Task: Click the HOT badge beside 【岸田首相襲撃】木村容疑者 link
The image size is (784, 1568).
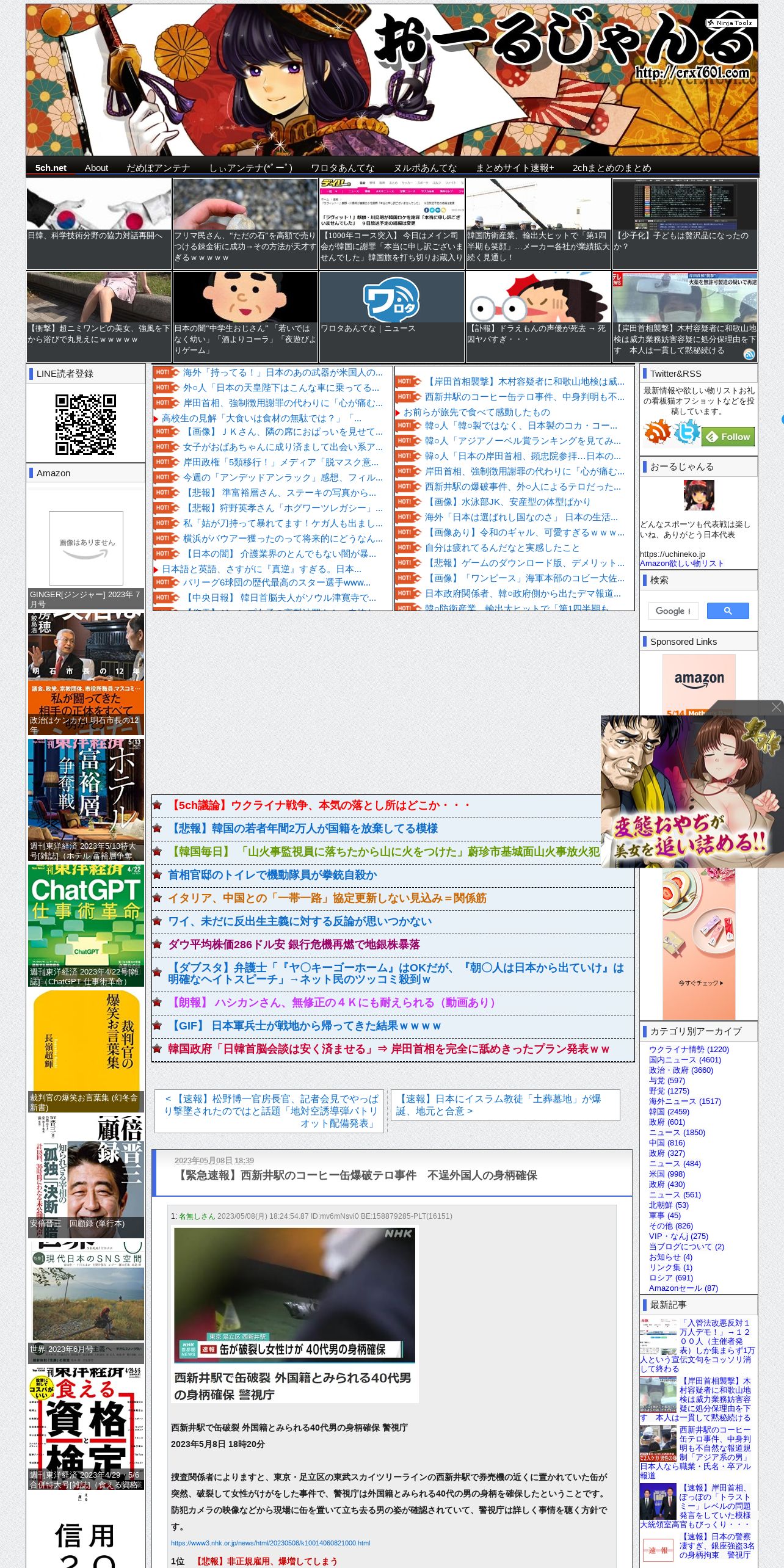Action: pyautogui.click(x=408, y=382)
